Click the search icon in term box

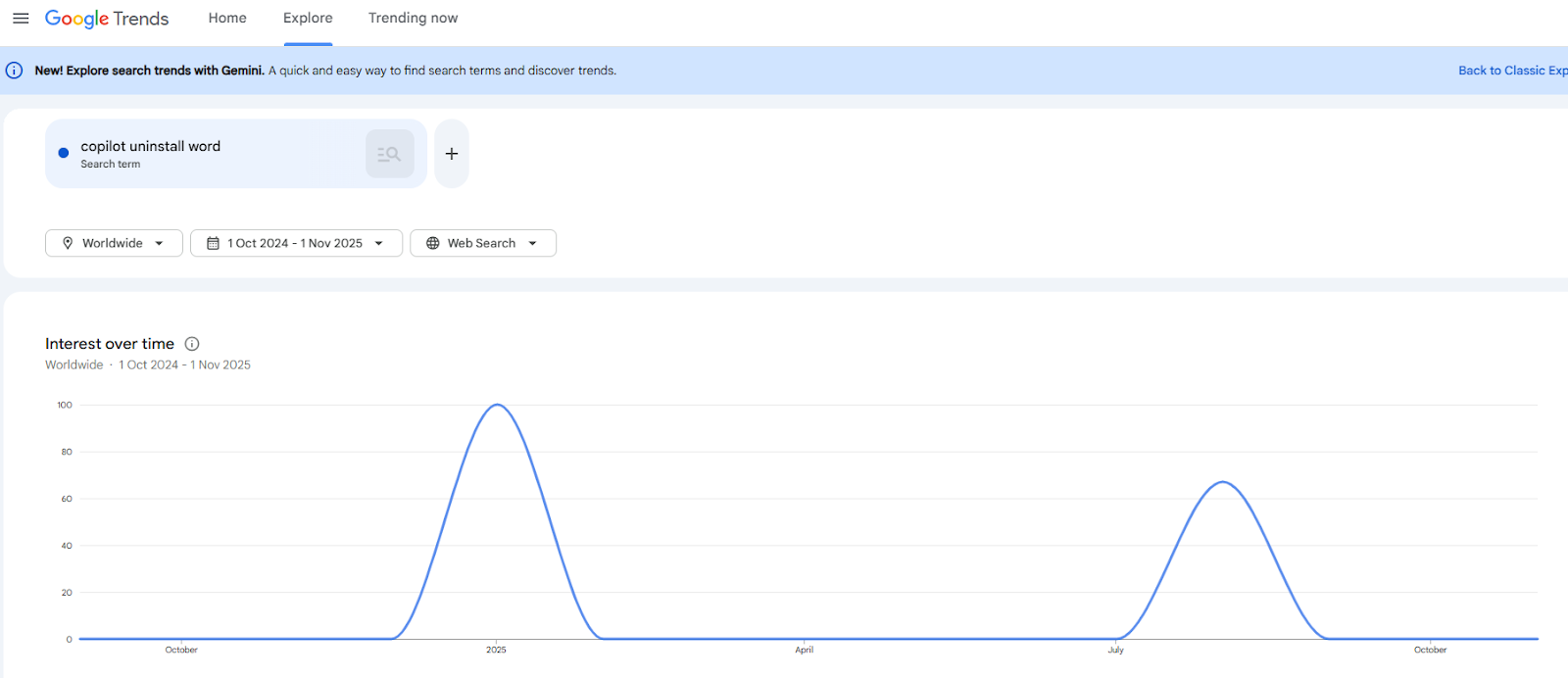389,154
